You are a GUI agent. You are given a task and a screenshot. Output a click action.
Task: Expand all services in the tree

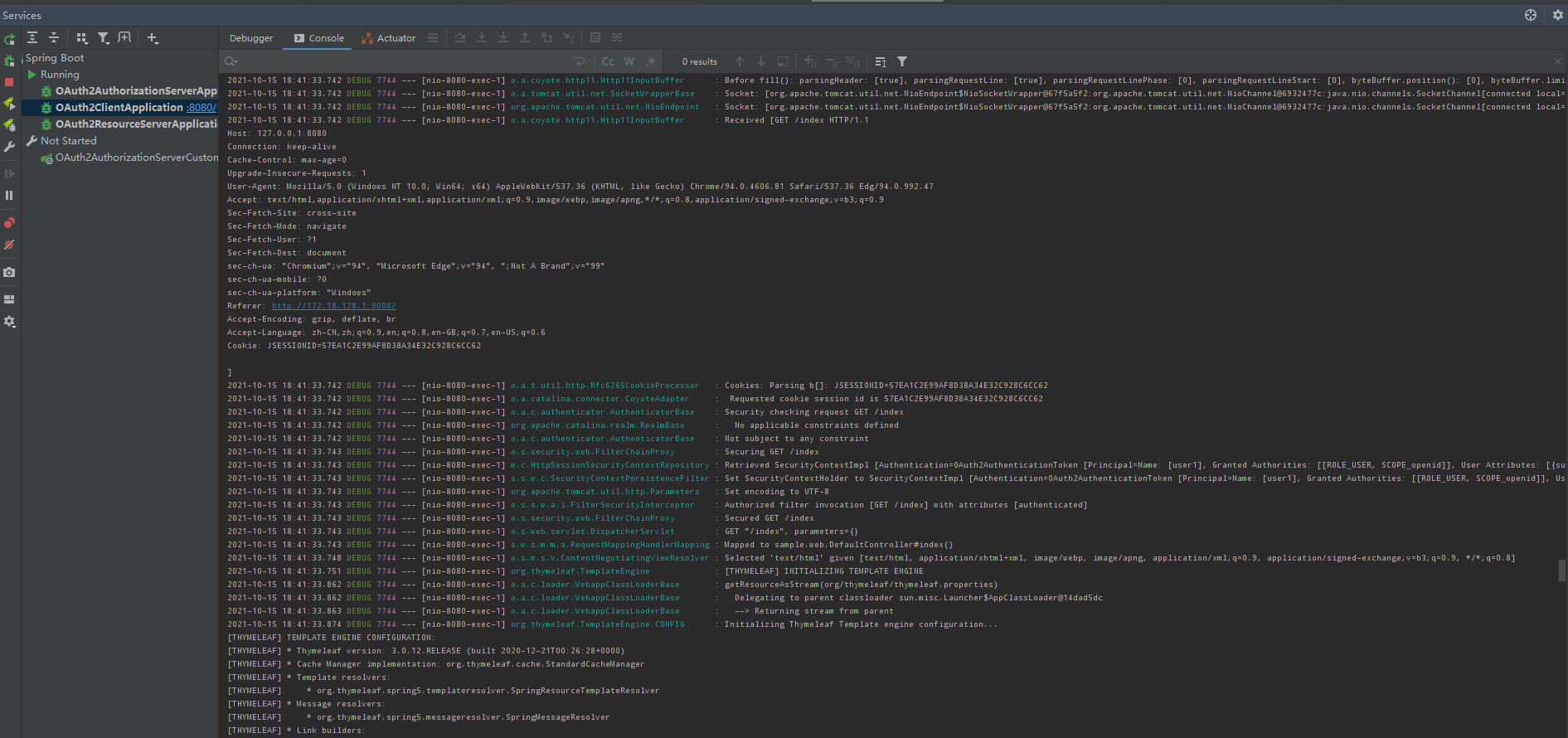click(x=32, y=37)
